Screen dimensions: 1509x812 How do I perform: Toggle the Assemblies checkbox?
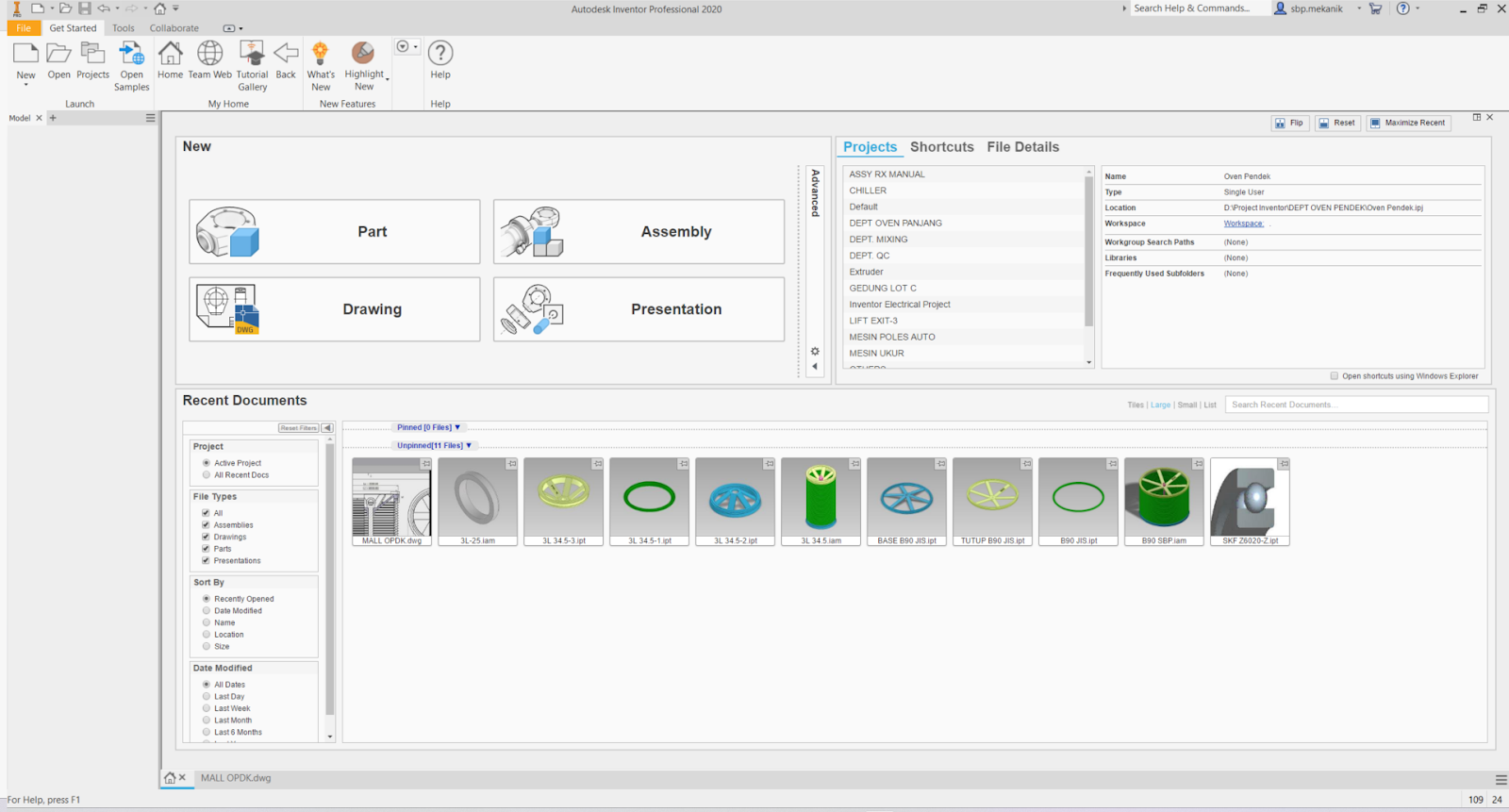206,525
